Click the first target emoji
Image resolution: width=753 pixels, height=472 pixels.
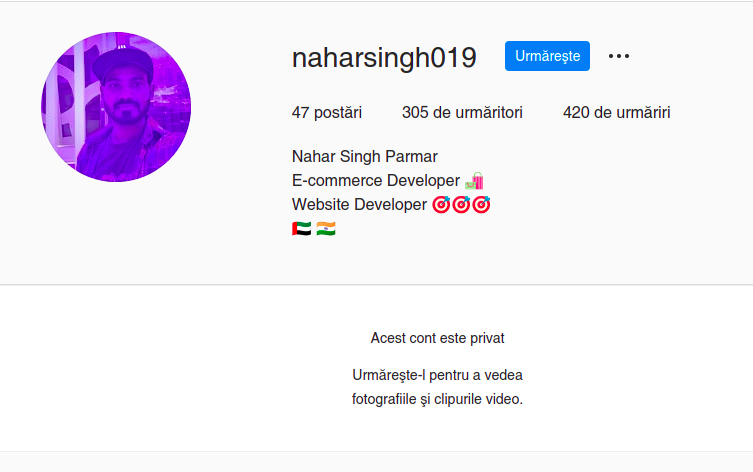441,205
